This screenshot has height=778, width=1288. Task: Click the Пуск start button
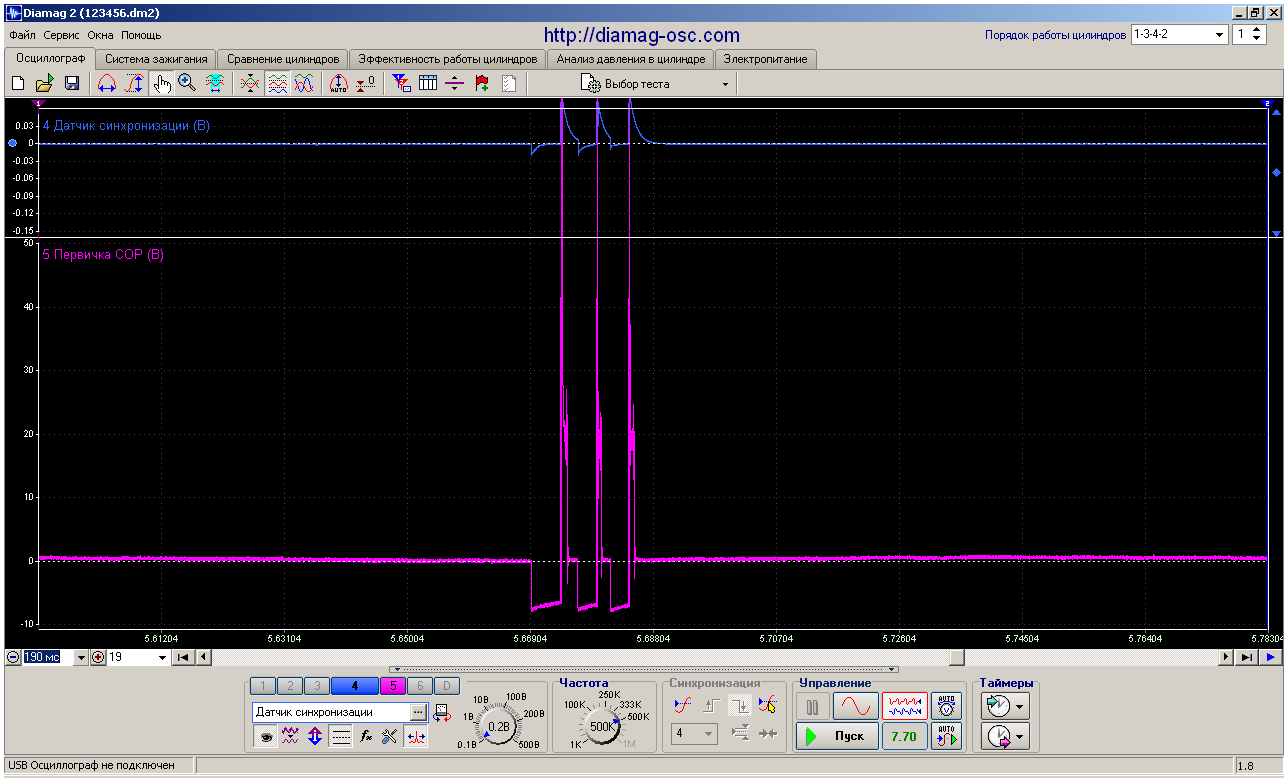(838, 737)
